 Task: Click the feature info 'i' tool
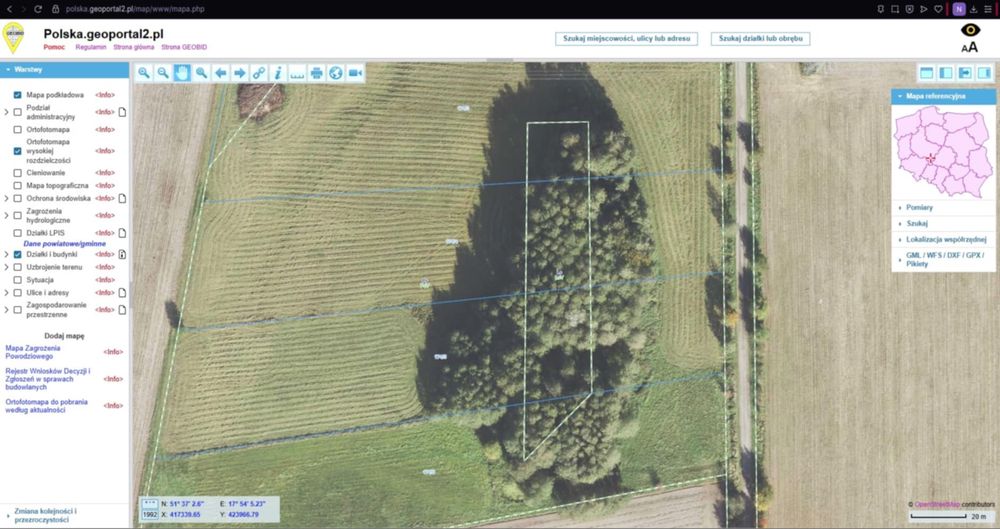pos(278,73)
